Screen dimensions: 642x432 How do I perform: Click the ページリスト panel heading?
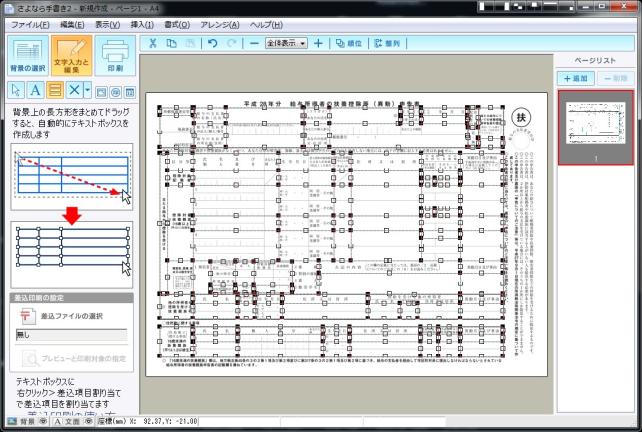[595, 61]
